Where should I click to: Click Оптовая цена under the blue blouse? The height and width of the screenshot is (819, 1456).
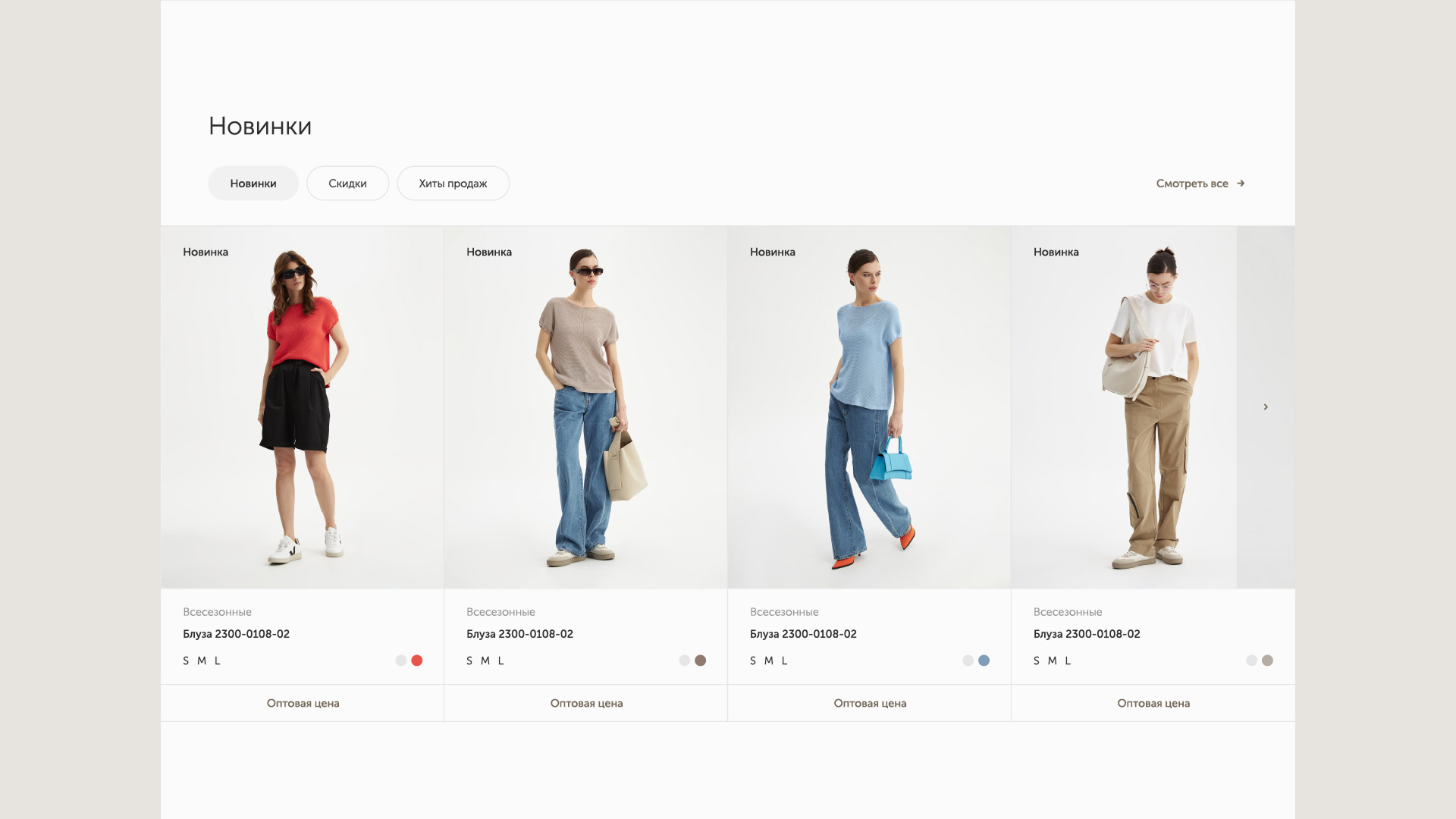tap(870, 703)
